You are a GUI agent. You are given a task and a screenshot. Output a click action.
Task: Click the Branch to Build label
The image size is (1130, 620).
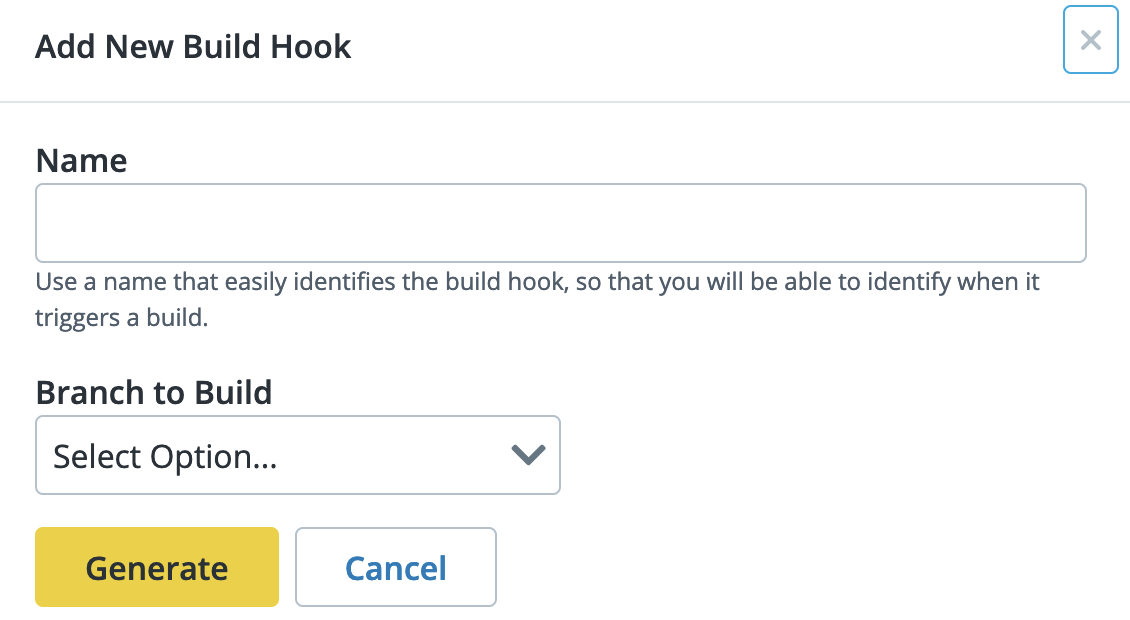click(x=154, y=392)
